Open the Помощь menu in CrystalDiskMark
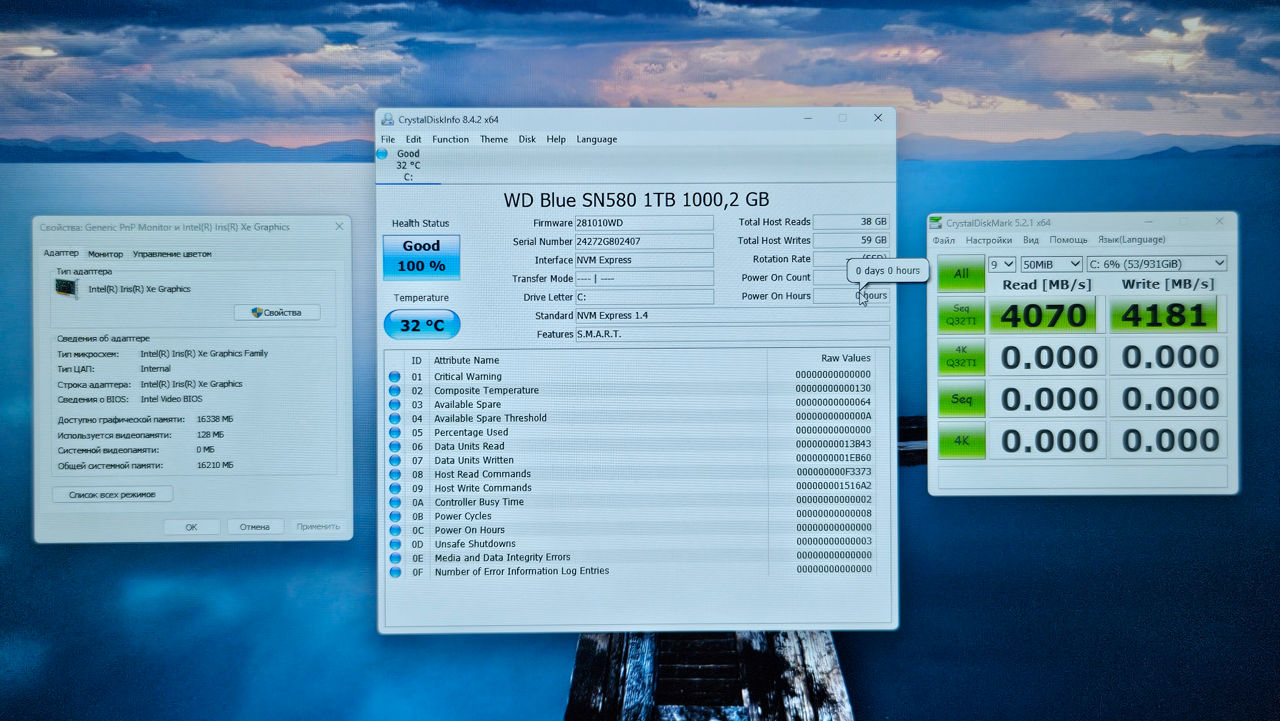The width and height of the screenshot is (1280, 721). pyautogui.click(x=1069, y=240)
